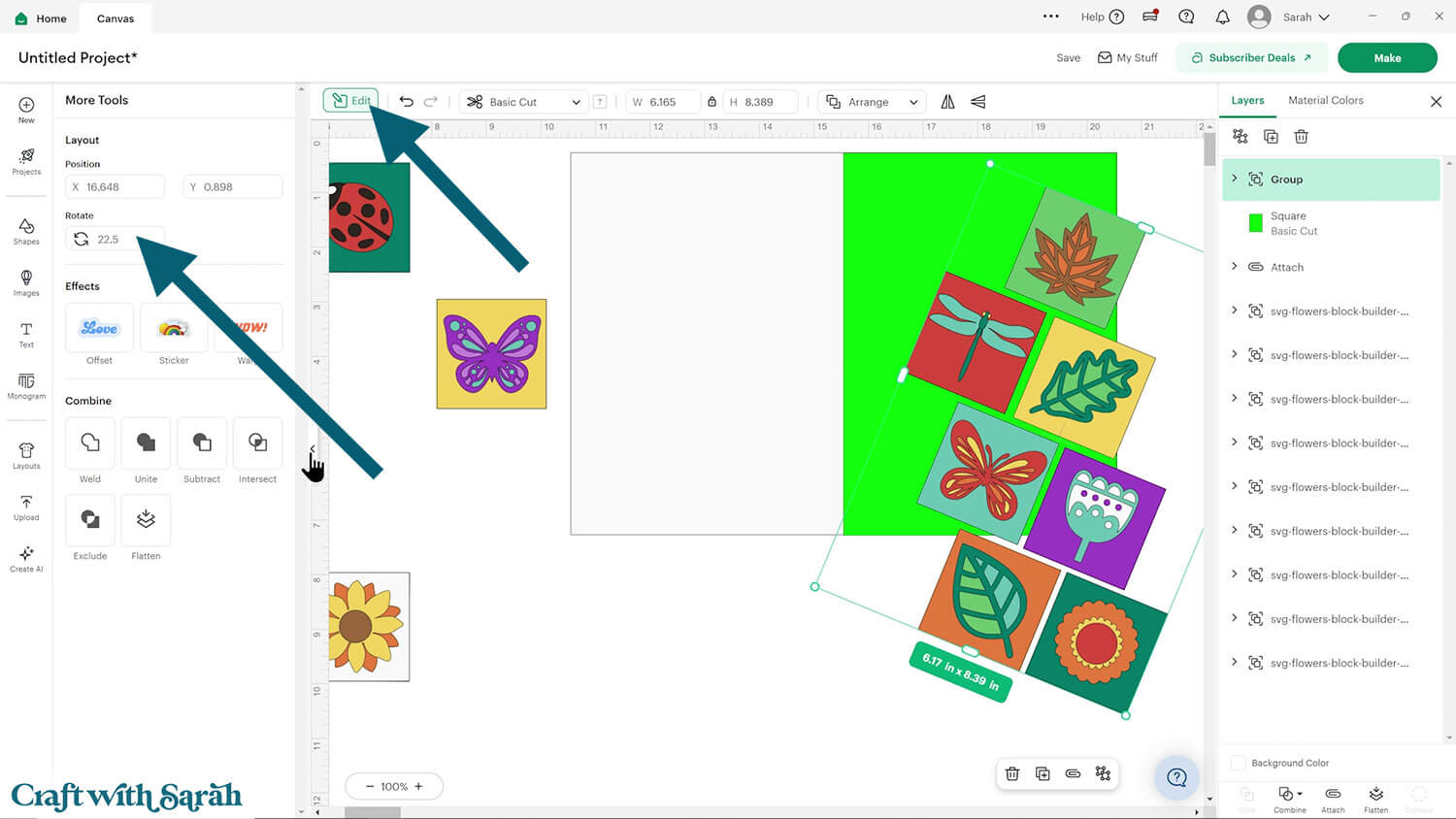
Task: Flip the selection horizontally
Action: (947, 101)
